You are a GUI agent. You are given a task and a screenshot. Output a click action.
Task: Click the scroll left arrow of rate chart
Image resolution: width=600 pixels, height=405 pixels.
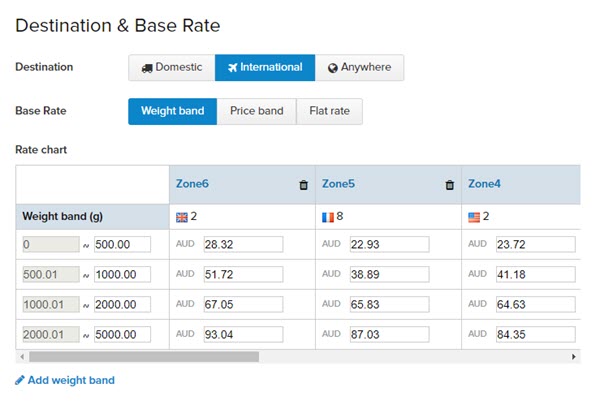[22, 357]
